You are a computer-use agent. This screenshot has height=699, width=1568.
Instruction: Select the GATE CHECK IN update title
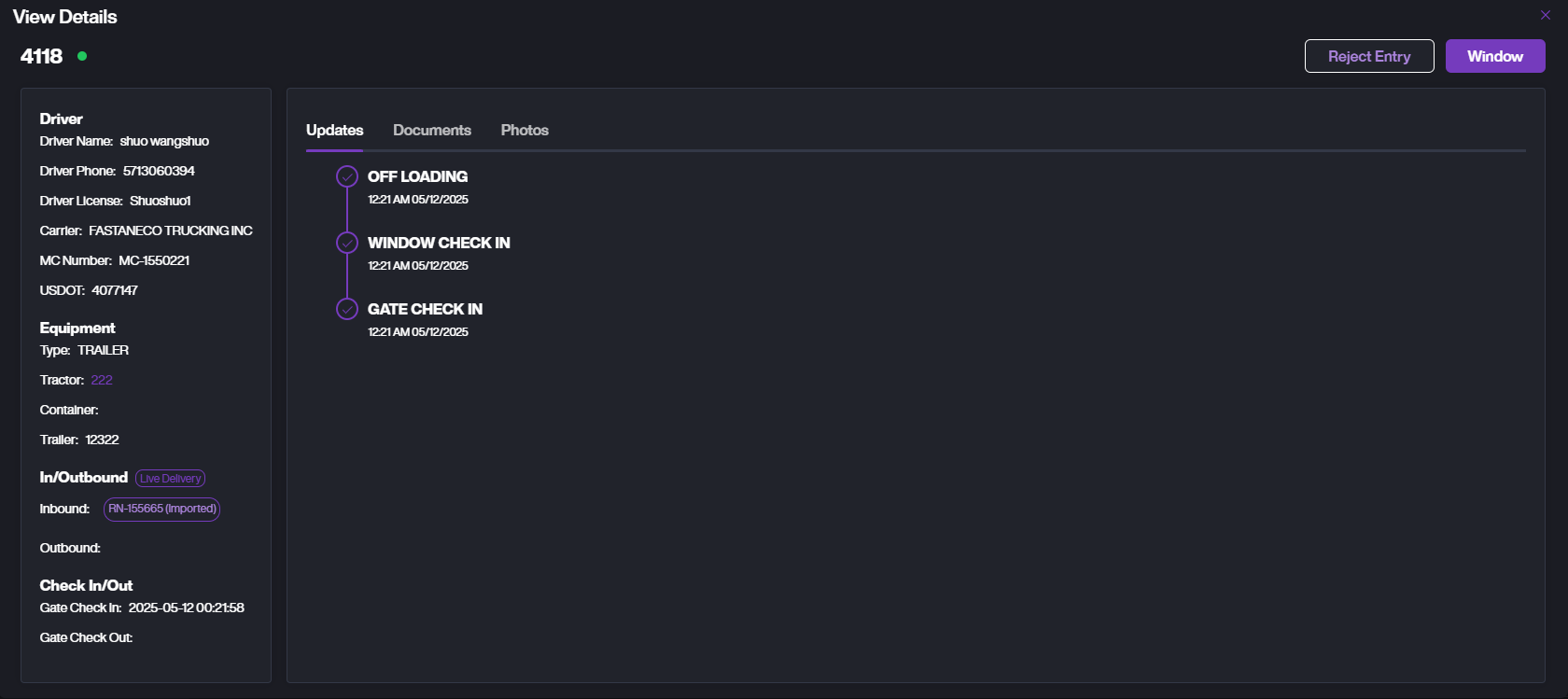pos(425,309)
